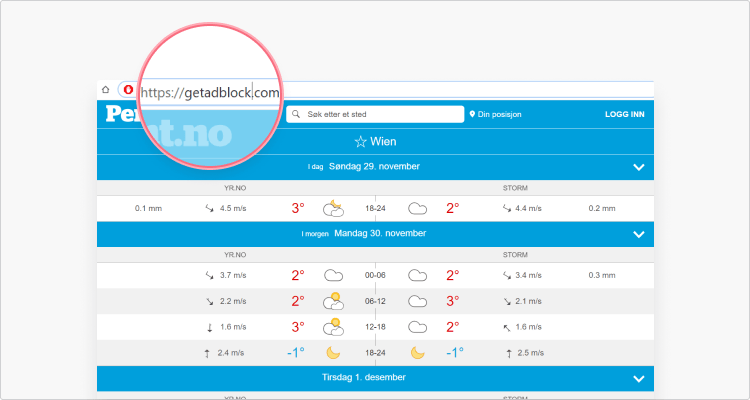This screenshot has height=400, width=750.
Task: Click wind arrow next to Storm 1.6 m/s
Action: [x=507, y=328]
